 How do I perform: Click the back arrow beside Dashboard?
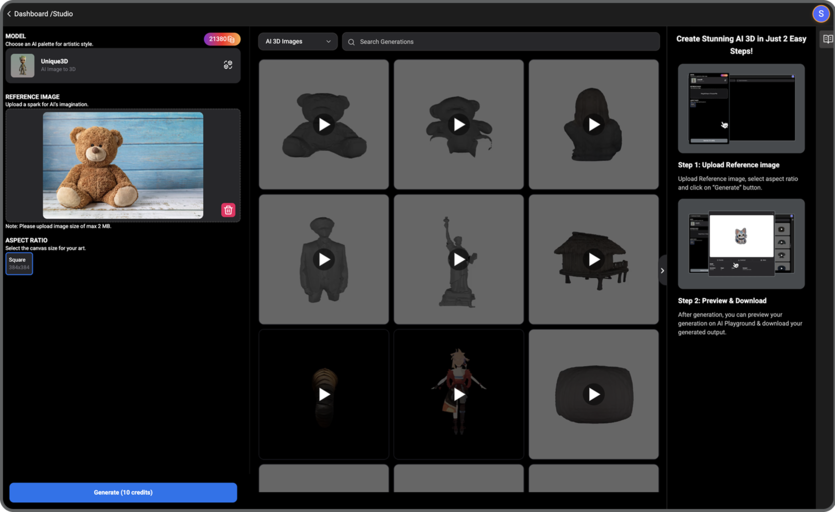9,14
